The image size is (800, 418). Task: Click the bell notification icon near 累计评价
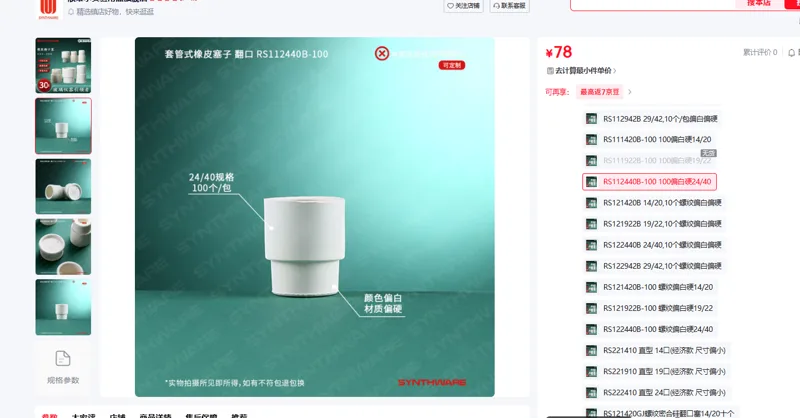pyautogui.click(x=792, y=53)
